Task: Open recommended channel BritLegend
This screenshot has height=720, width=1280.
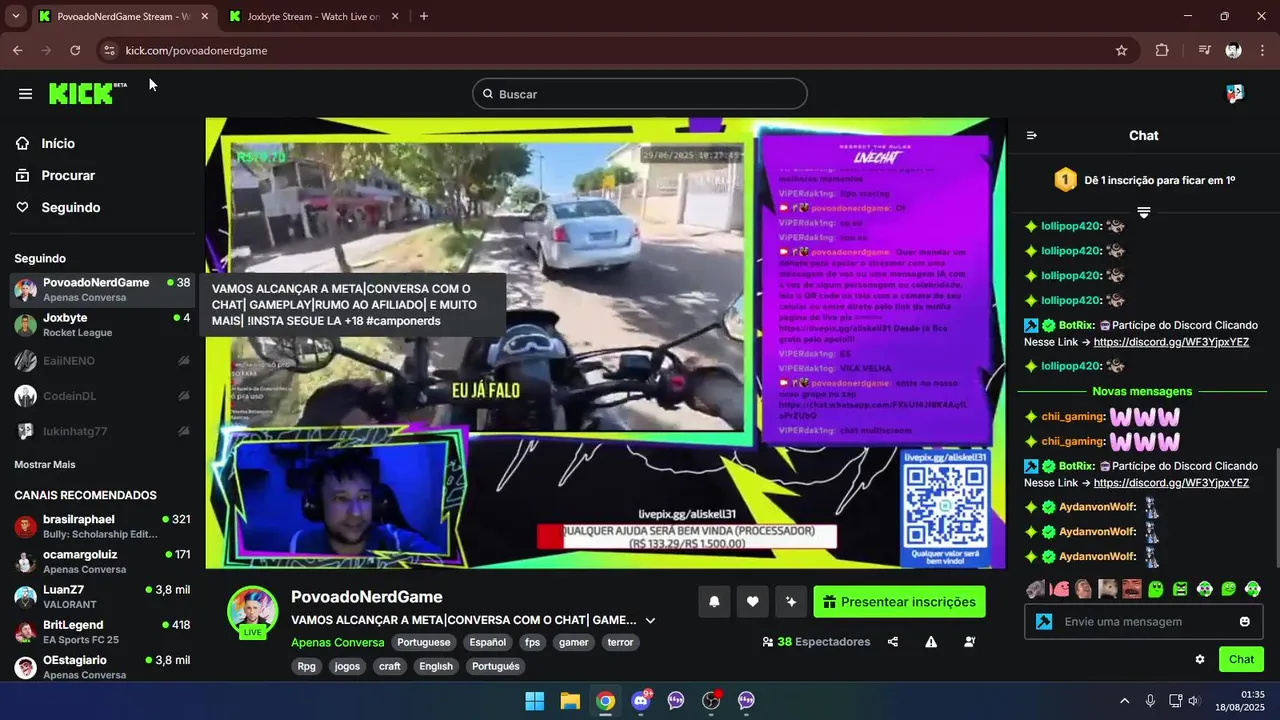Action: (100, 632)
